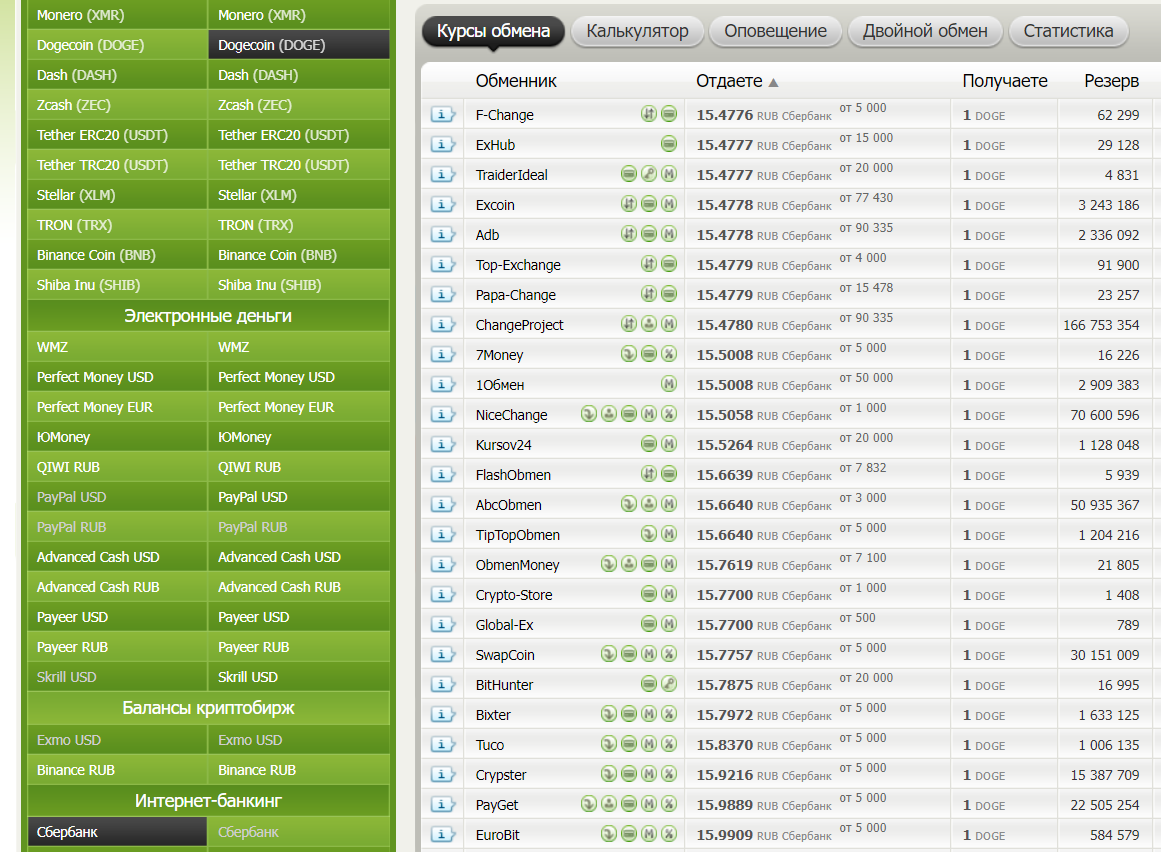
Task: Open the Калькулятор tab
Action: [x=638, y=31]
